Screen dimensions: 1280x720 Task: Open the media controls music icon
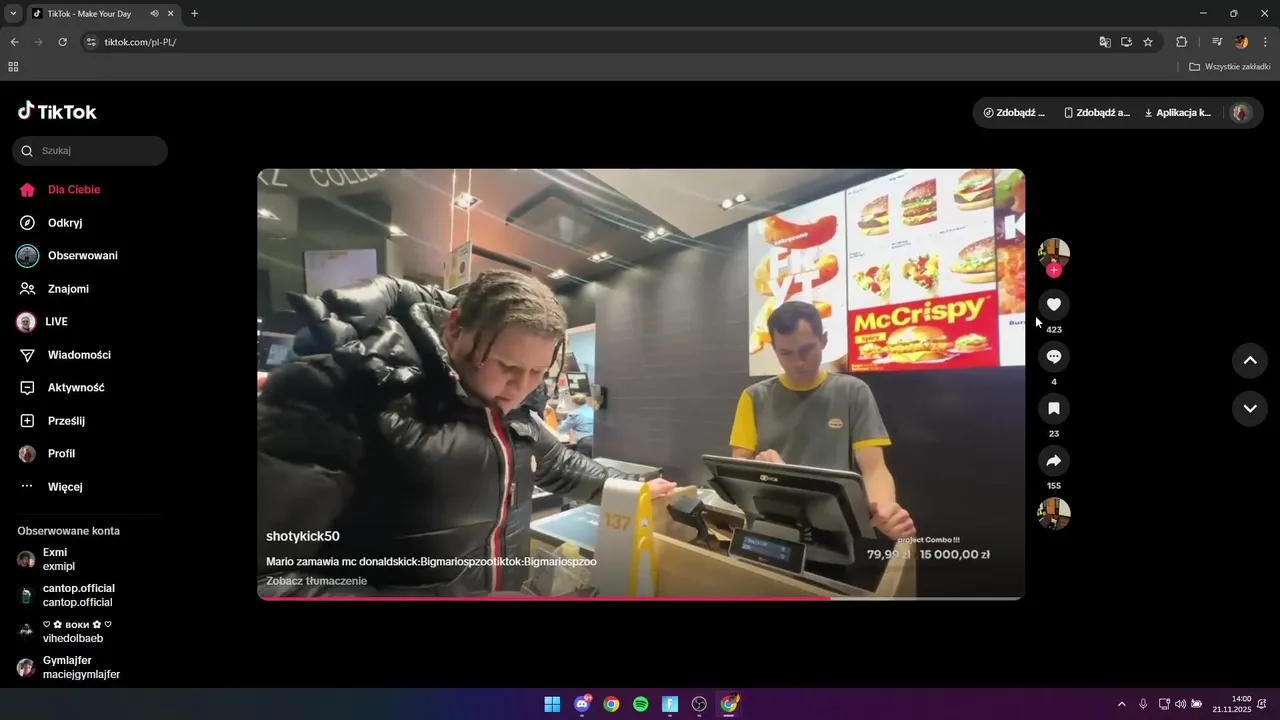tap(1217, 42)
